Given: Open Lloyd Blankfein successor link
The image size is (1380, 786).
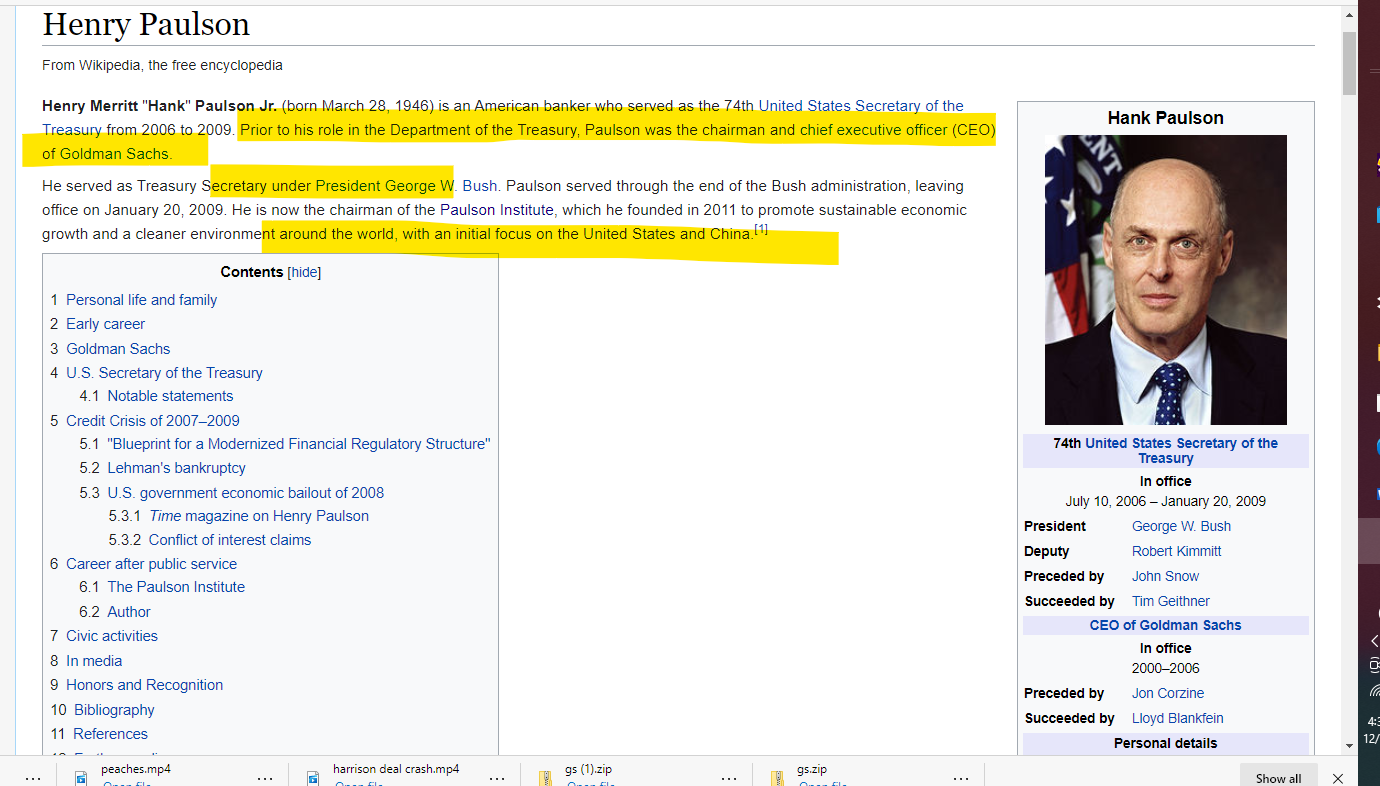Looking at the screenshot, I should click(1177, 718).
